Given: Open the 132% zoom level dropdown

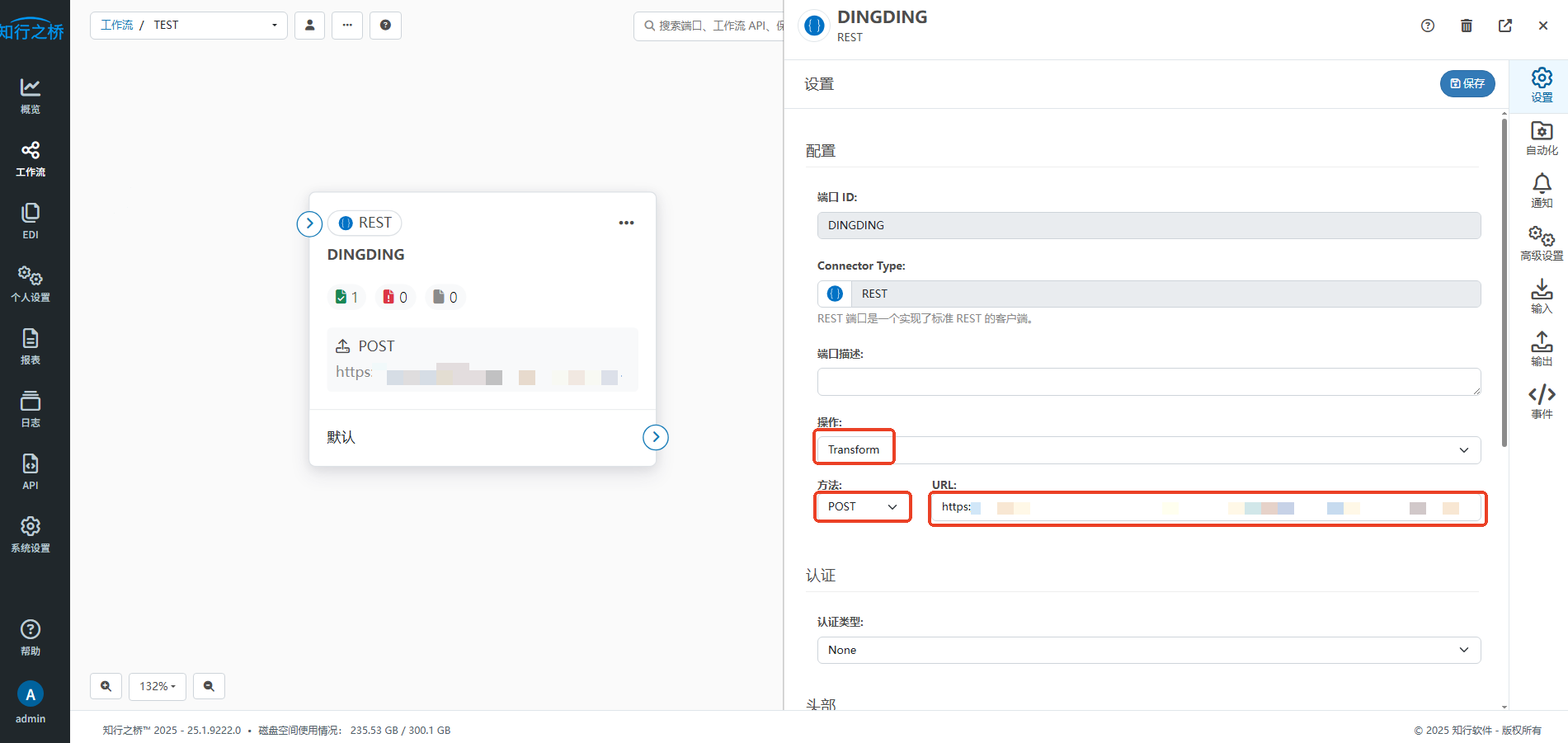Looking at the screenshot, I should [157, 686].
